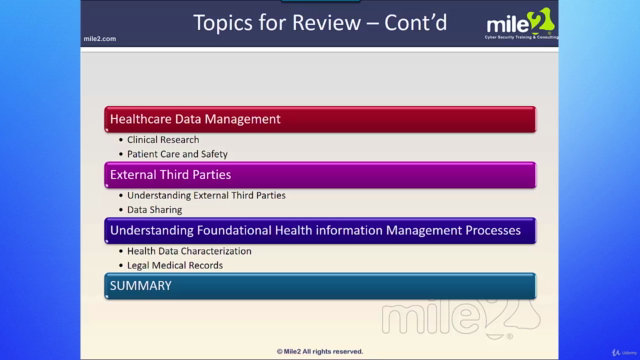Click the mile2 logo in slide header
The image size is (640, 360).
521,23
